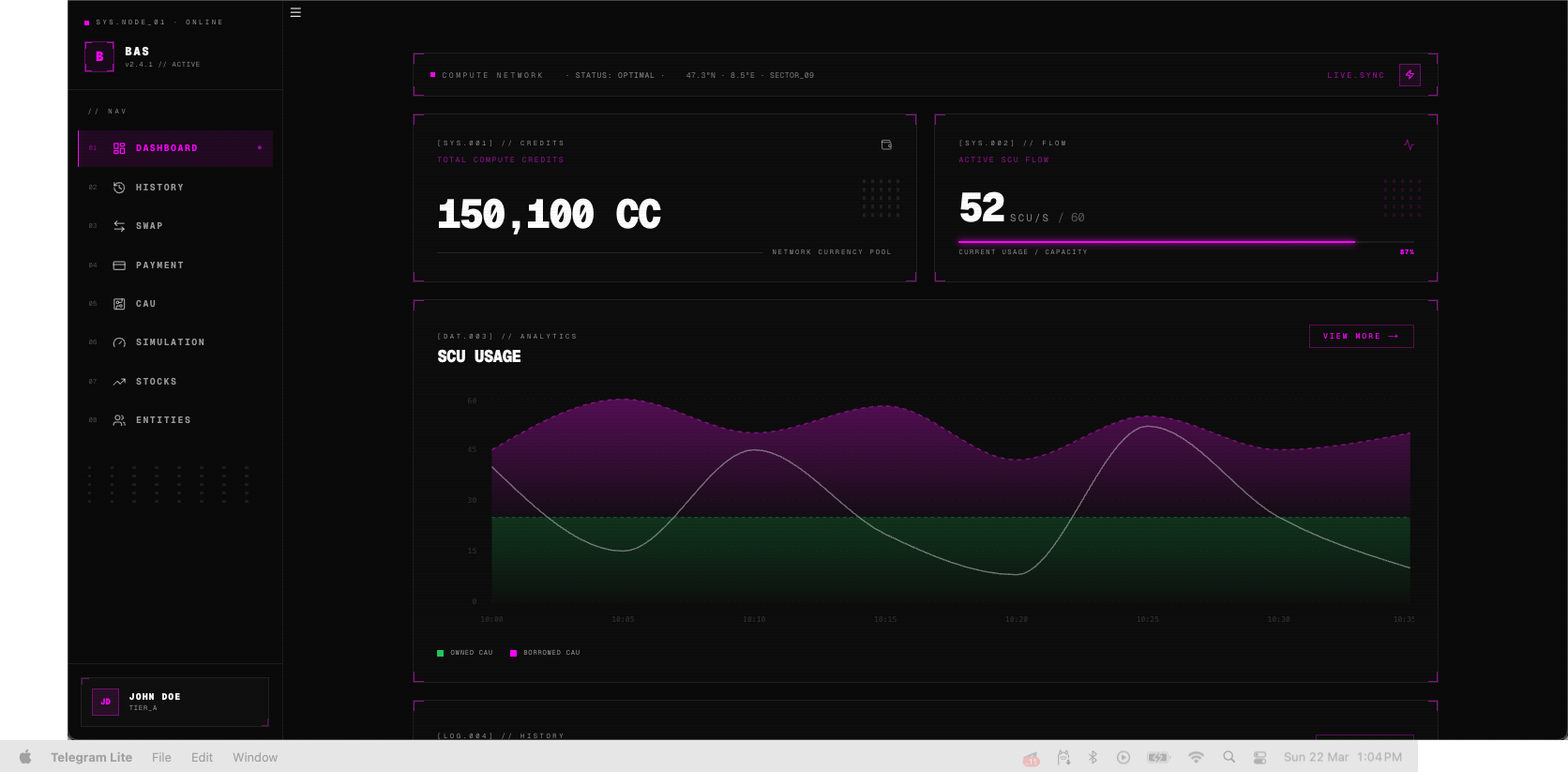Open the Telegram Lite app menu
The width and height of the screenshot is (1568, 772).
tap(91, 757)
